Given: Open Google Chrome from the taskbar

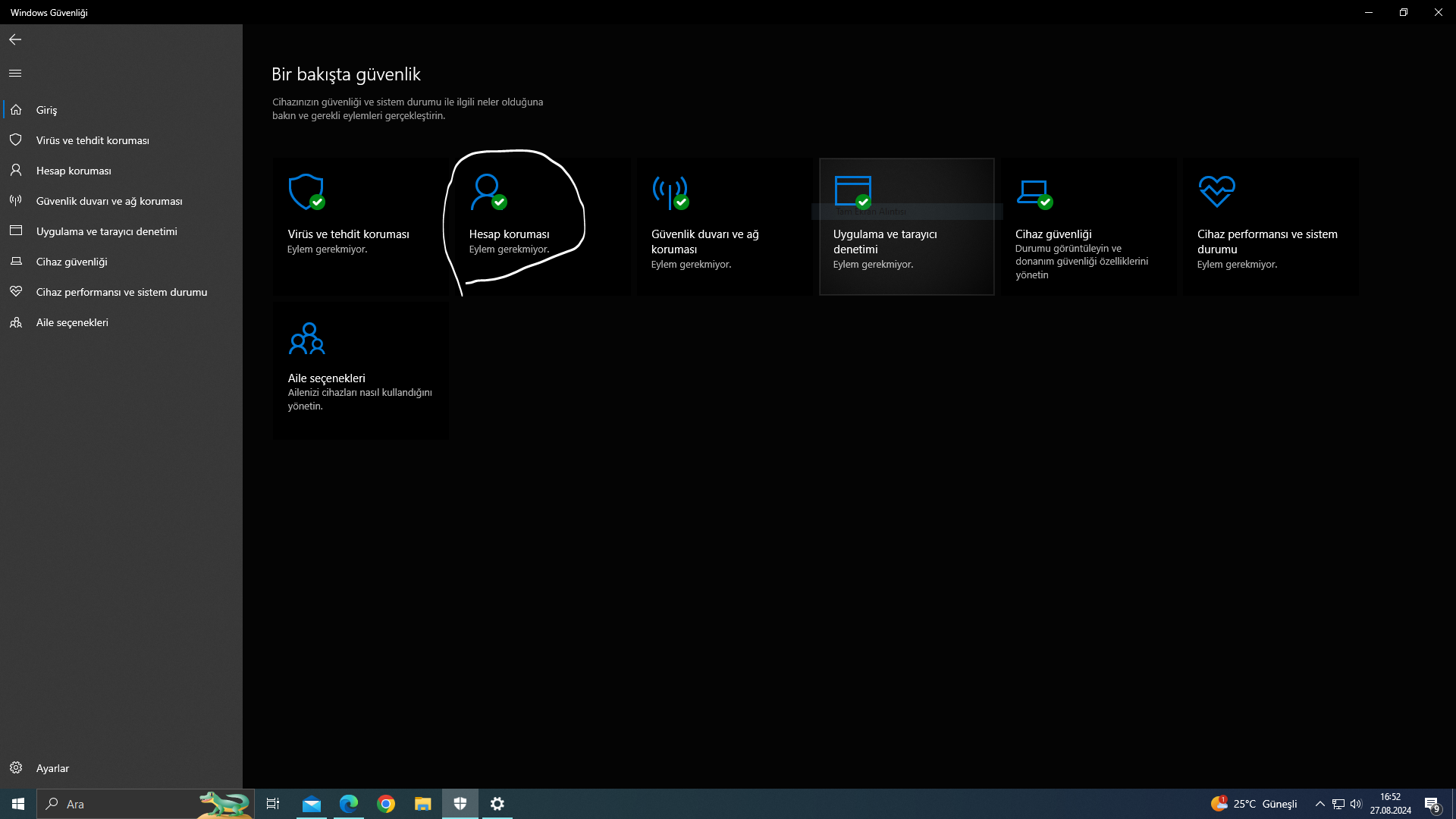Looking at the screenshot, I should coord(386,804).
